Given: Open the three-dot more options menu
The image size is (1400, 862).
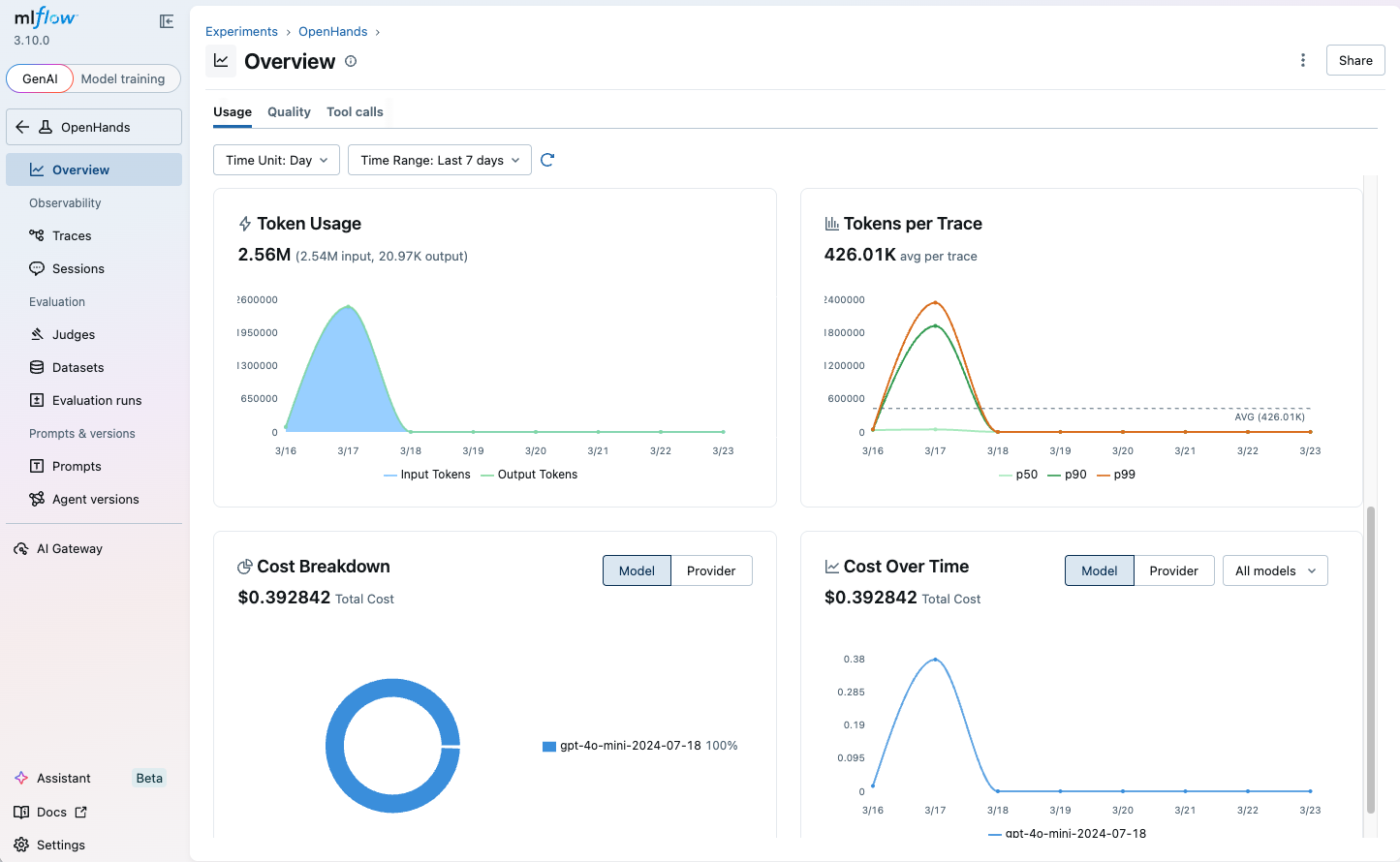Looking at the screenshot, I should (1302, 60).
